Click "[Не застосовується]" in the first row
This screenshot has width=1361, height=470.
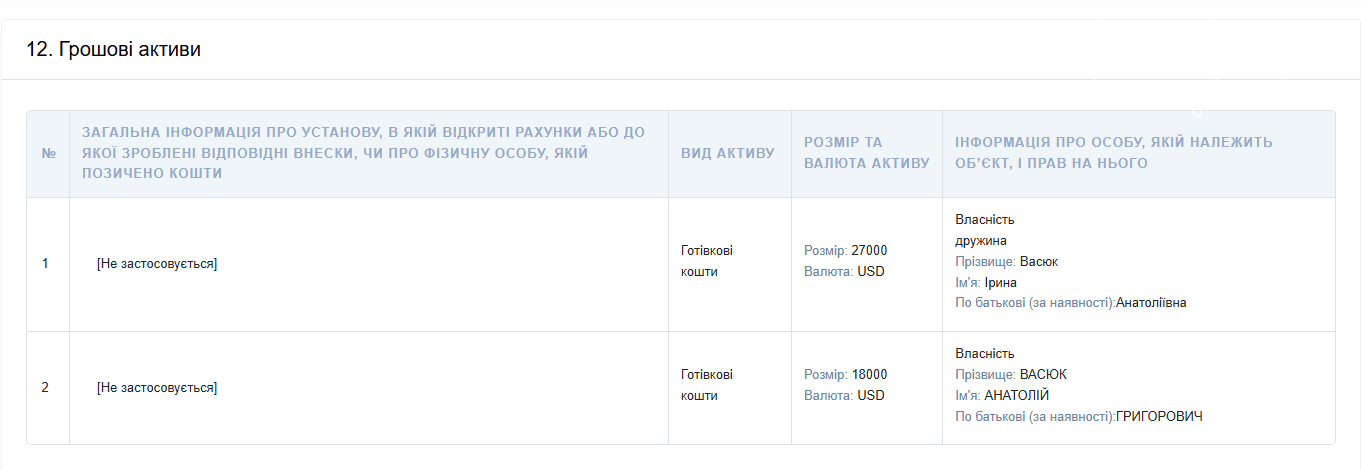tap(157, 264)
